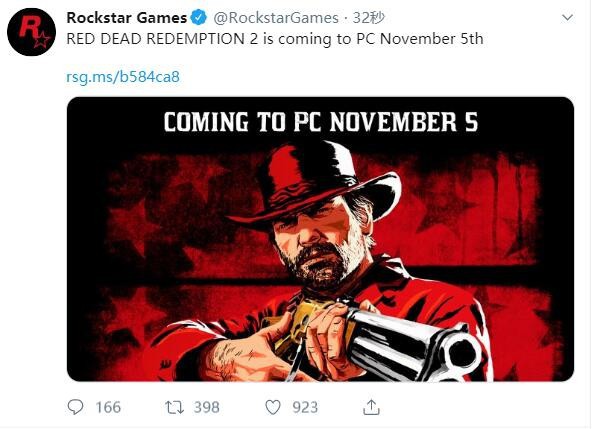The width and height of the screenshot is (599, 429).
Task: Click the 166 replies count
Action: point(108,407)
